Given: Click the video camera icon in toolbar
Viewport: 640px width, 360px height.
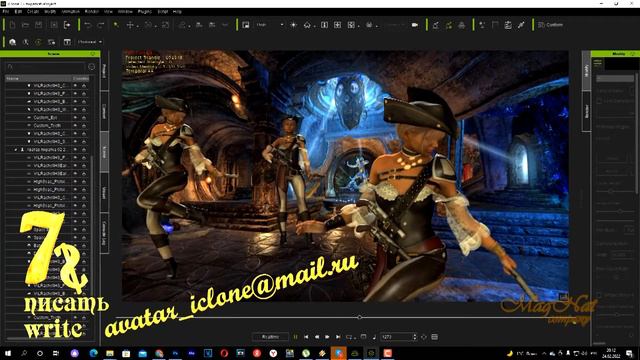Looking at the screenshot, I should coord(415,25).
